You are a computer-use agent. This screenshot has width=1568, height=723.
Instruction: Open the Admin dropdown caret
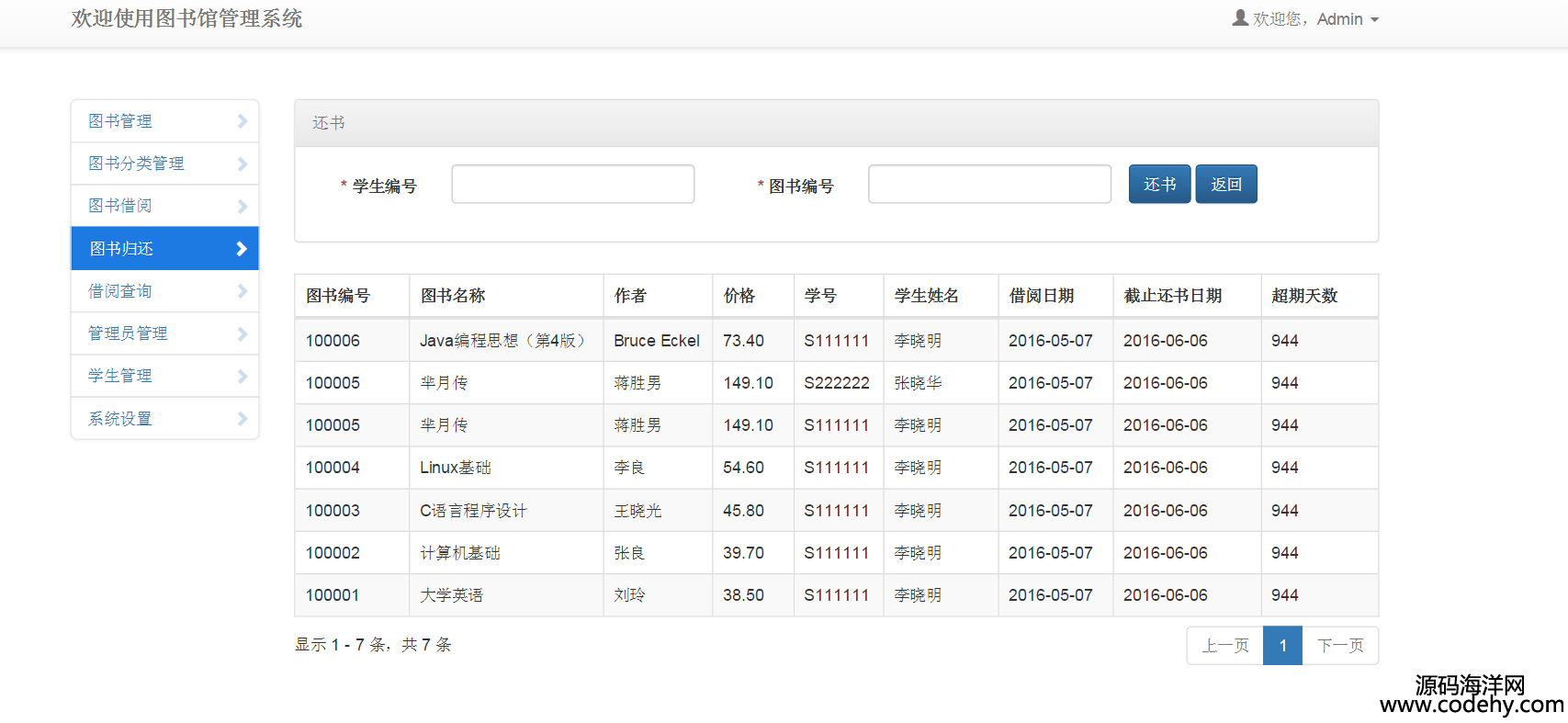pos(1374,20)
